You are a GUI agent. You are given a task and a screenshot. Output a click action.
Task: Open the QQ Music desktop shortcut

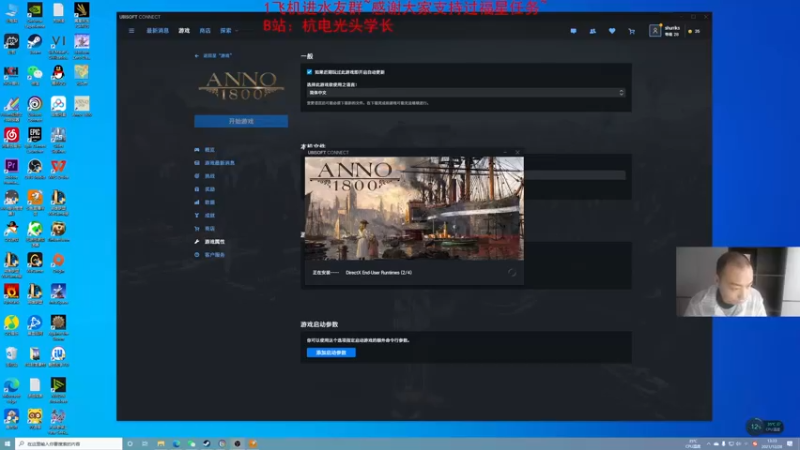click(11, 325)
